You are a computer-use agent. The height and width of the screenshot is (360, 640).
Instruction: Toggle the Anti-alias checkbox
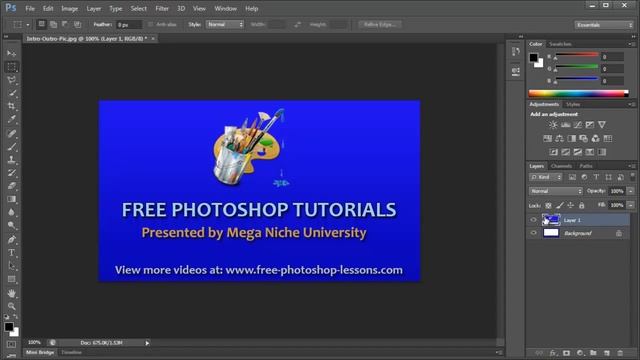click(x=150, y=24)
